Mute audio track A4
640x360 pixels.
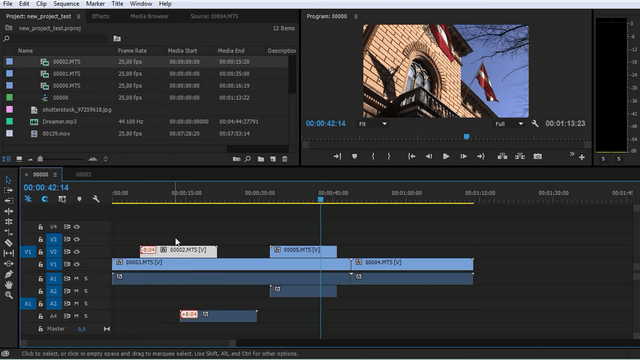pyautogui.click(x=76, y=316)
